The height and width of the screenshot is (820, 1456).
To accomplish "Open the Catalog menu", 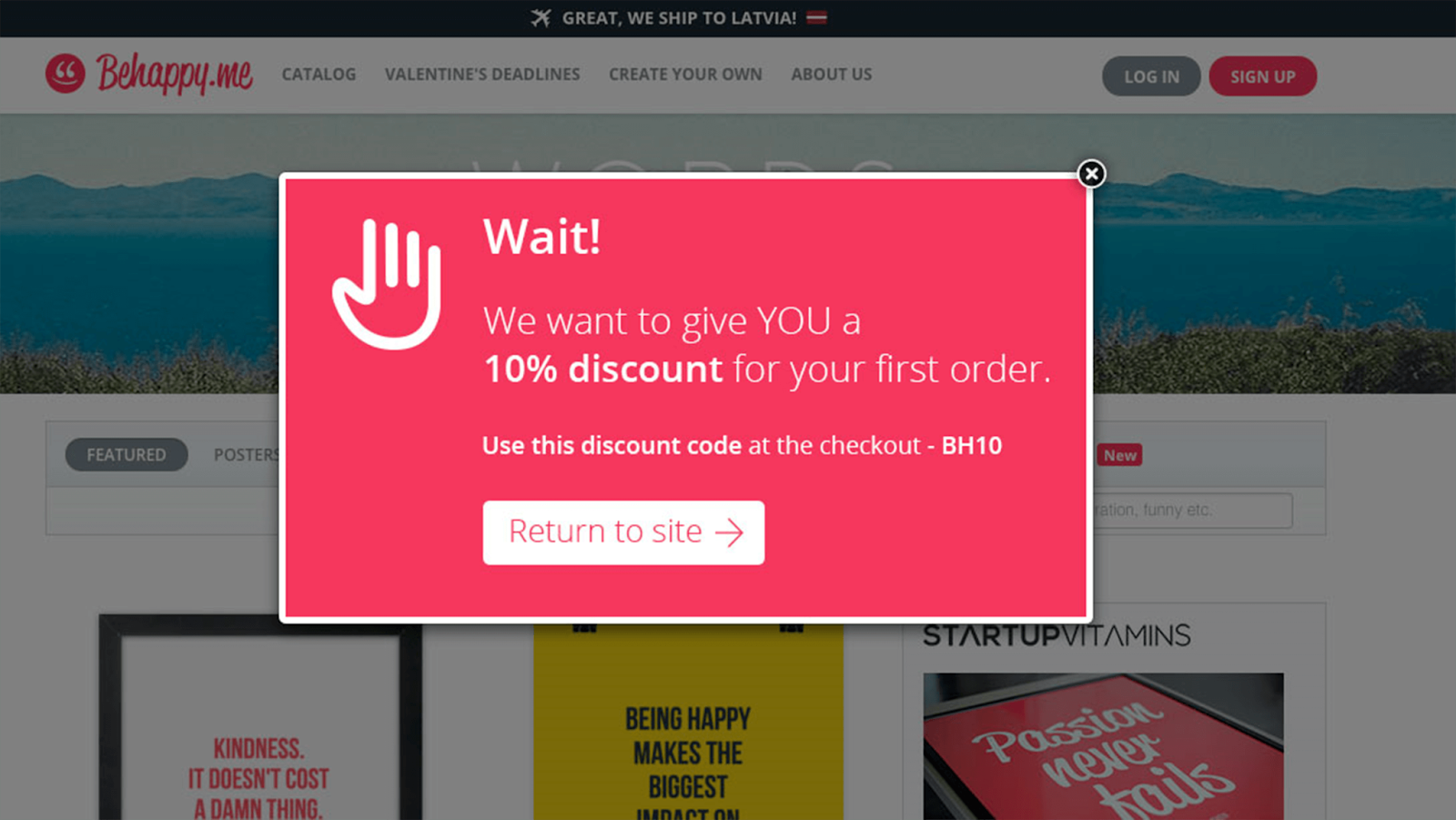I will (x=318, y=75).
